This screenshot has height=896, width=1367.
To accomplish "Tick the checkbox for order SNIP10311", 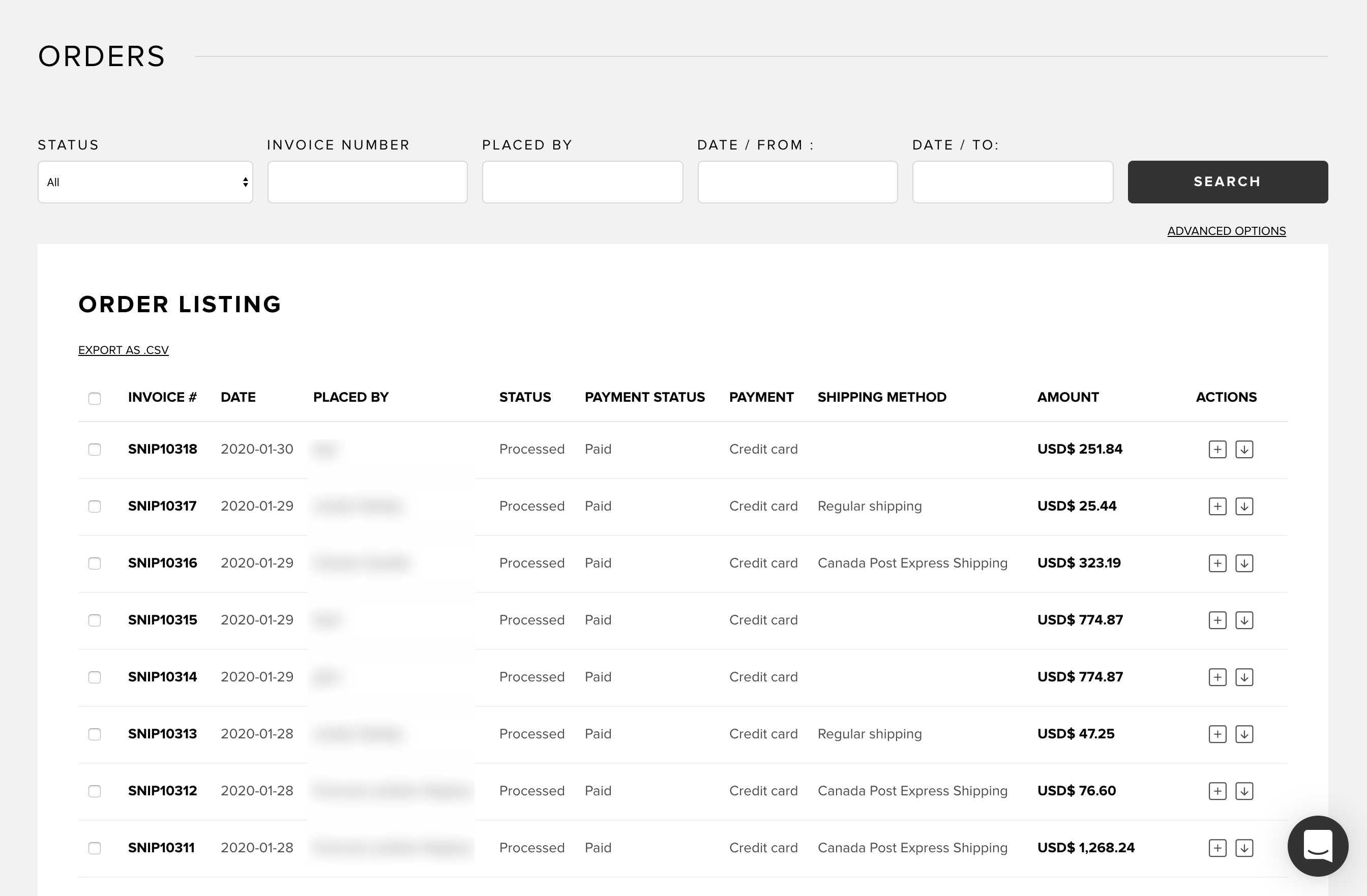I will click(95, 848).
